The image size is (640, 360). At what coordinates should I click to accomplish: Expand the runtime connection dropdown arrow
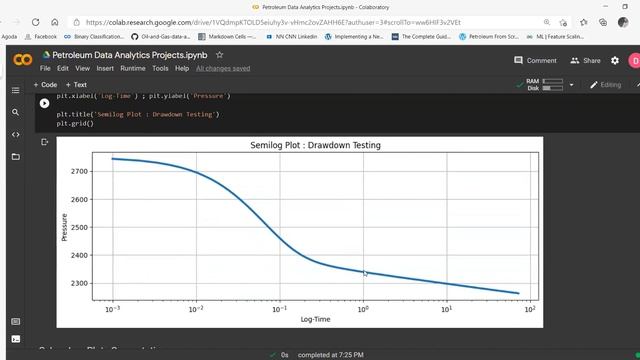[x=571, y=85]
